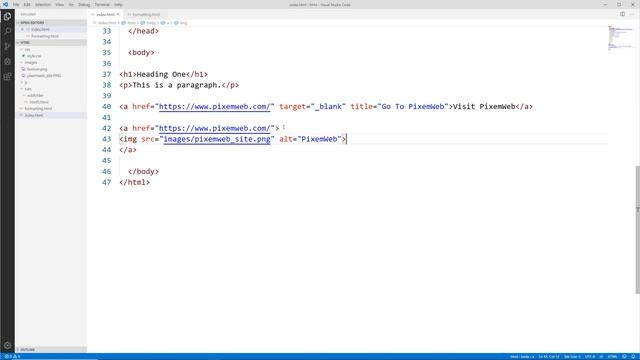Viewport: 640px width, 360px height.
Task: Open the Edit menu
Action: coord(27,4)
